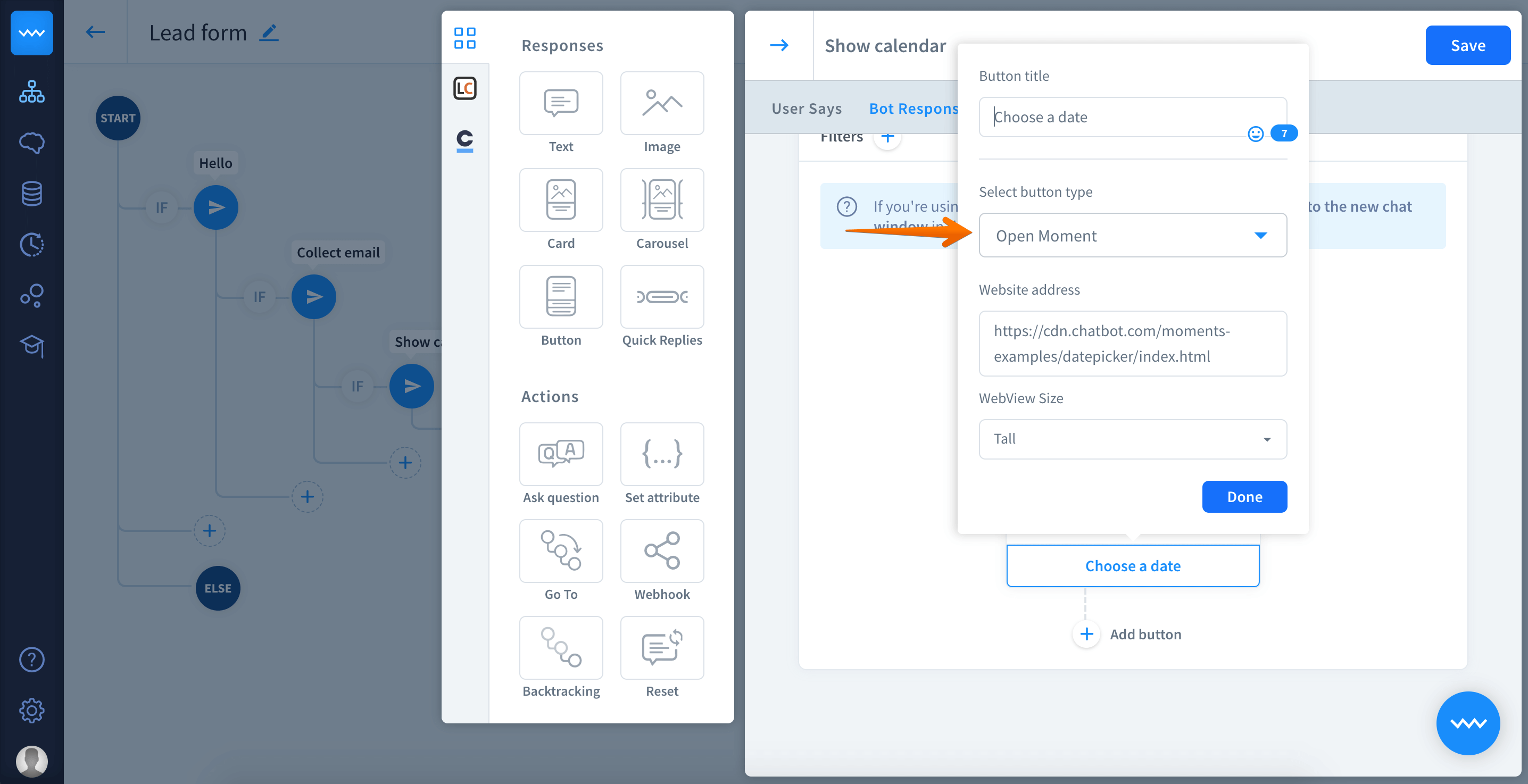The image size is (1528, 784).
Task: Click the Ask question action icon
Action: click(x=561, y=454)
